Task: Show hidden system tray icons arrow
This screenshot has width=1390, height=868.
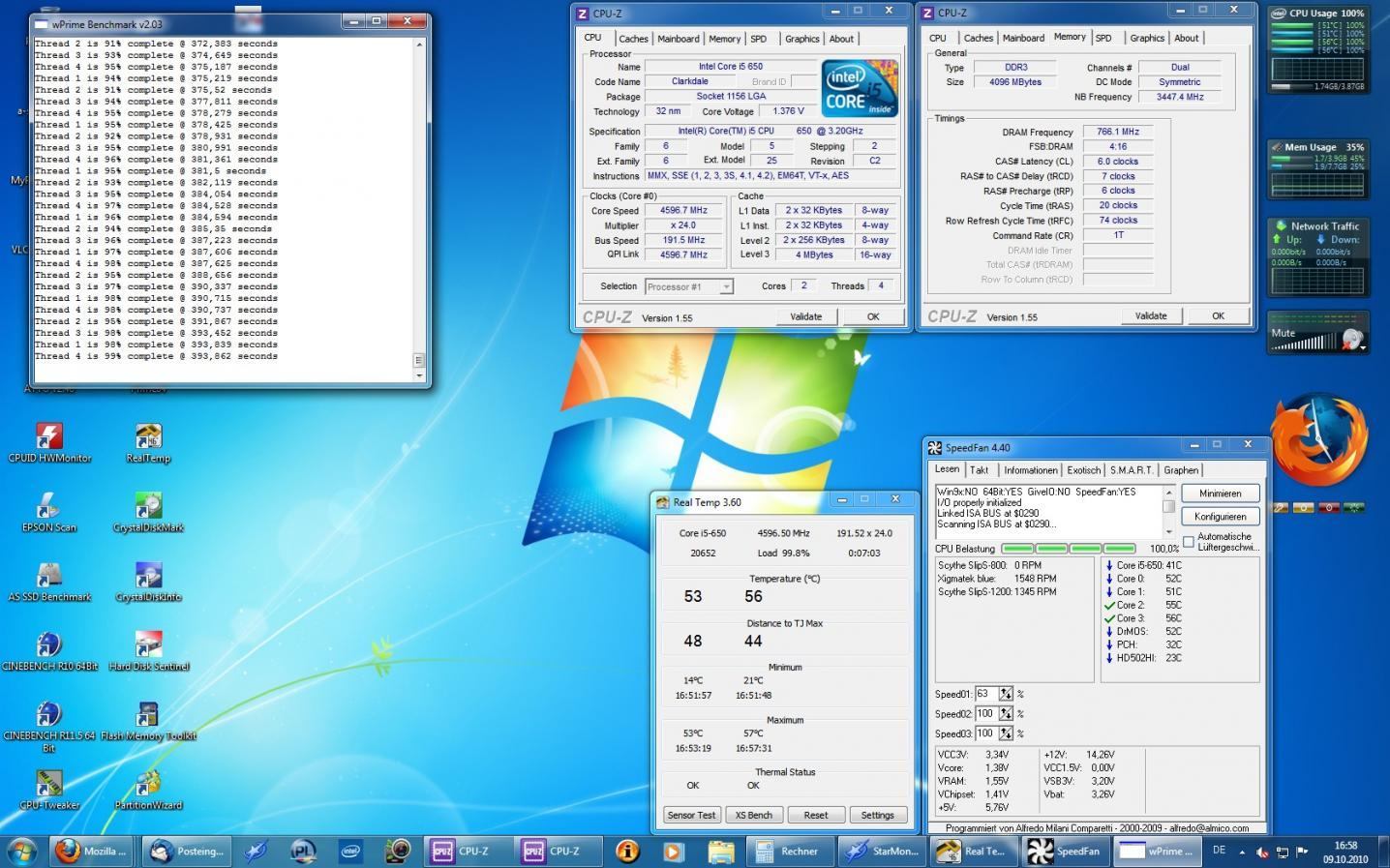Action: [1240, 852]
